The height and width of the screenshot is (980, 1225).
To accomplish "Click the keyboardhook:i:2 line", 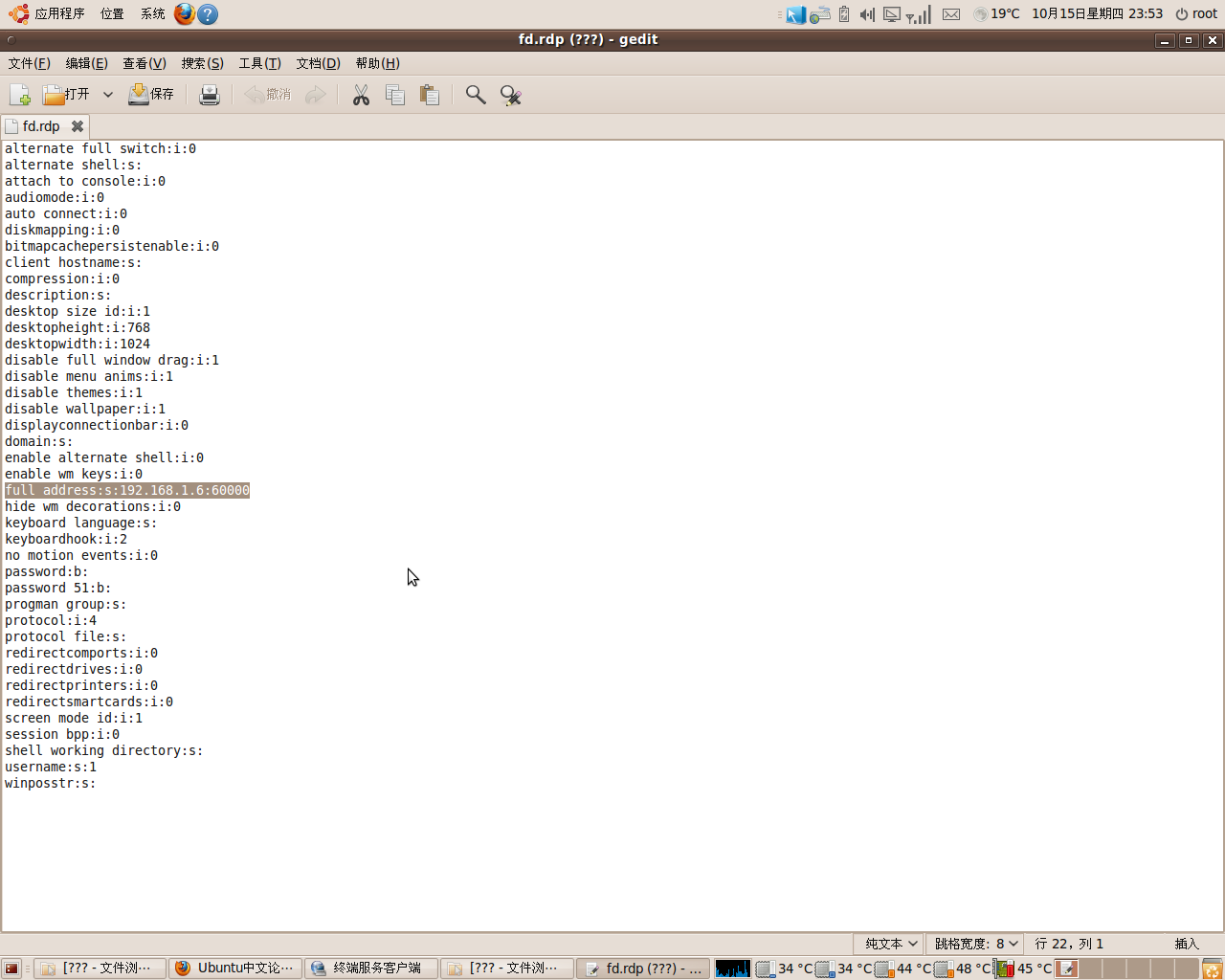I will coord(66,539).
